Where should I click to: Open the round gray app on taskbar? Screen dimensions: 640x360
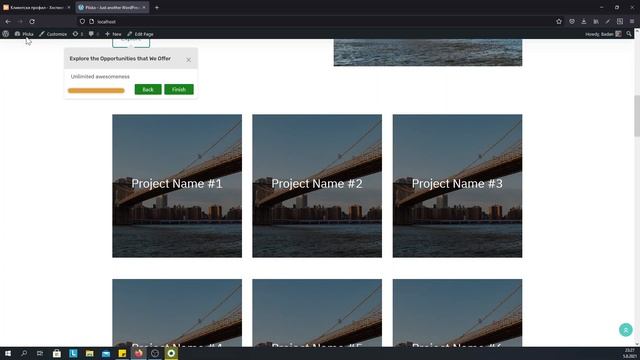click(155, 353)
